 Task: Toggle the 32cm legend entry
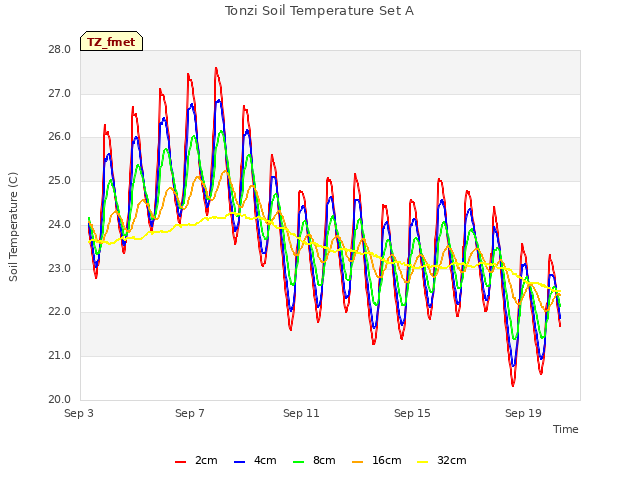coord(442,460)
